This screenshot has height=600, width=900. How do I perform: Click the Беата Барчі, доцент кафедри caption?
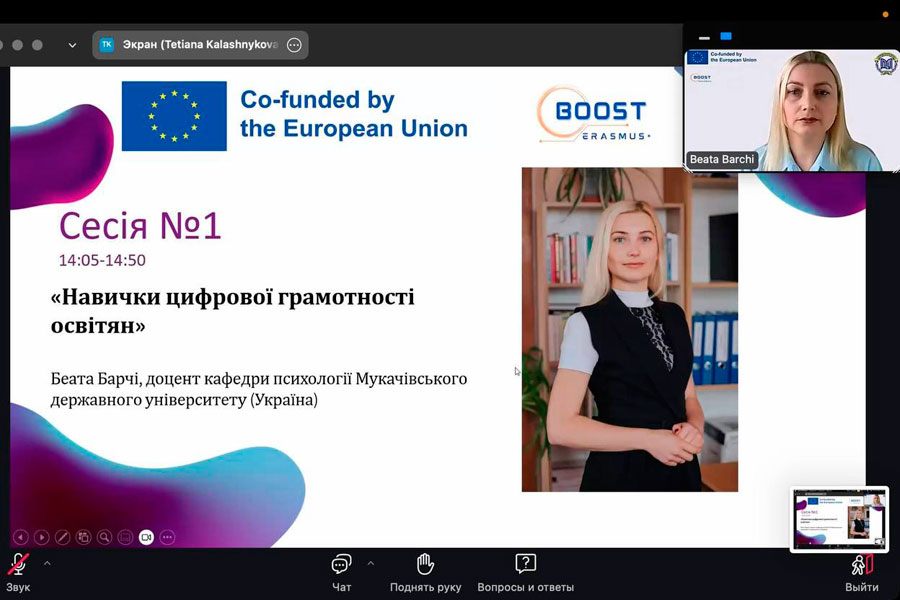[259, 389]
